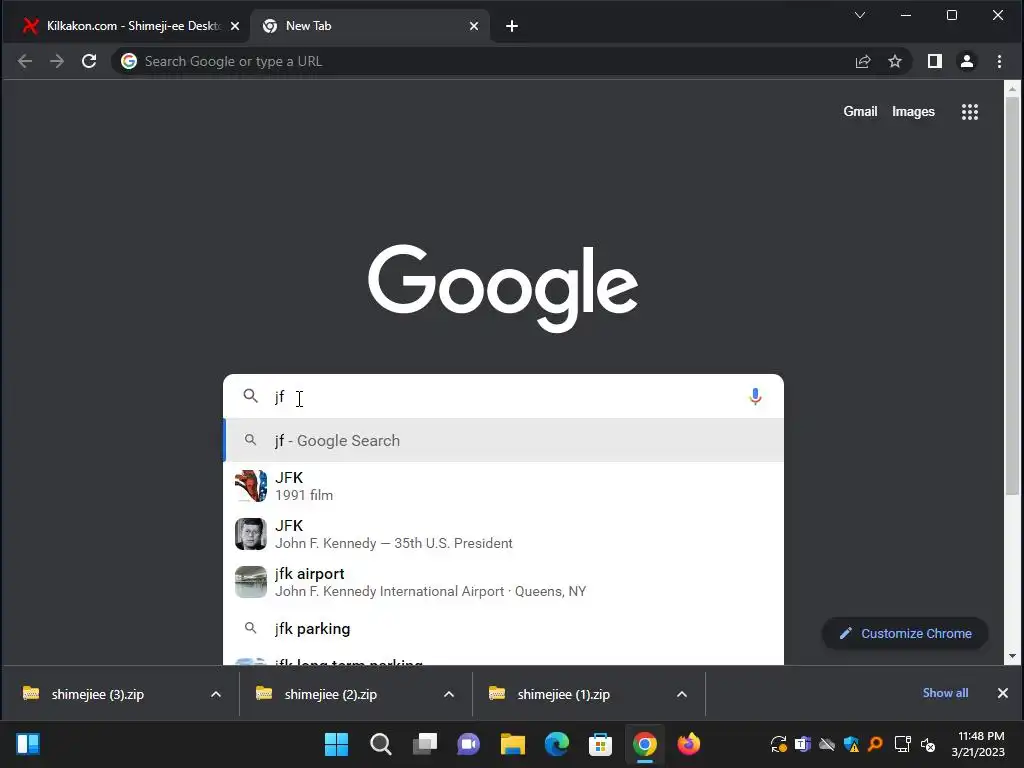Image resolution: width=1024 pixels, height=768 pixels.
Task: Select the jfk parking suggestion
Action: click(504, 628)
